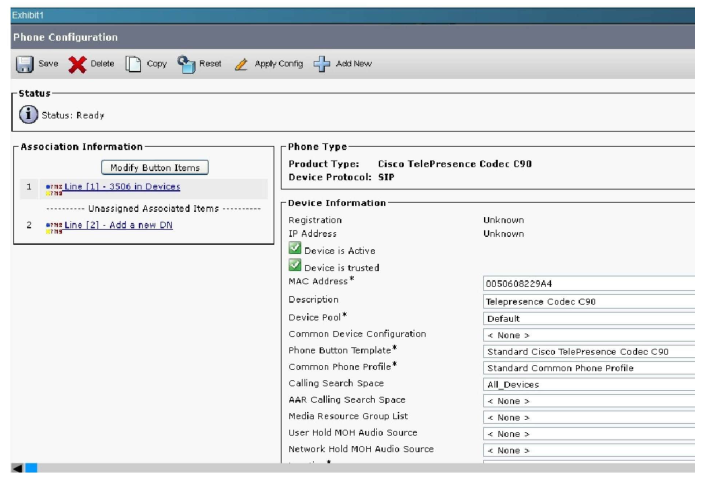Open the Common Device Configuration dropdown

point(589,335)
